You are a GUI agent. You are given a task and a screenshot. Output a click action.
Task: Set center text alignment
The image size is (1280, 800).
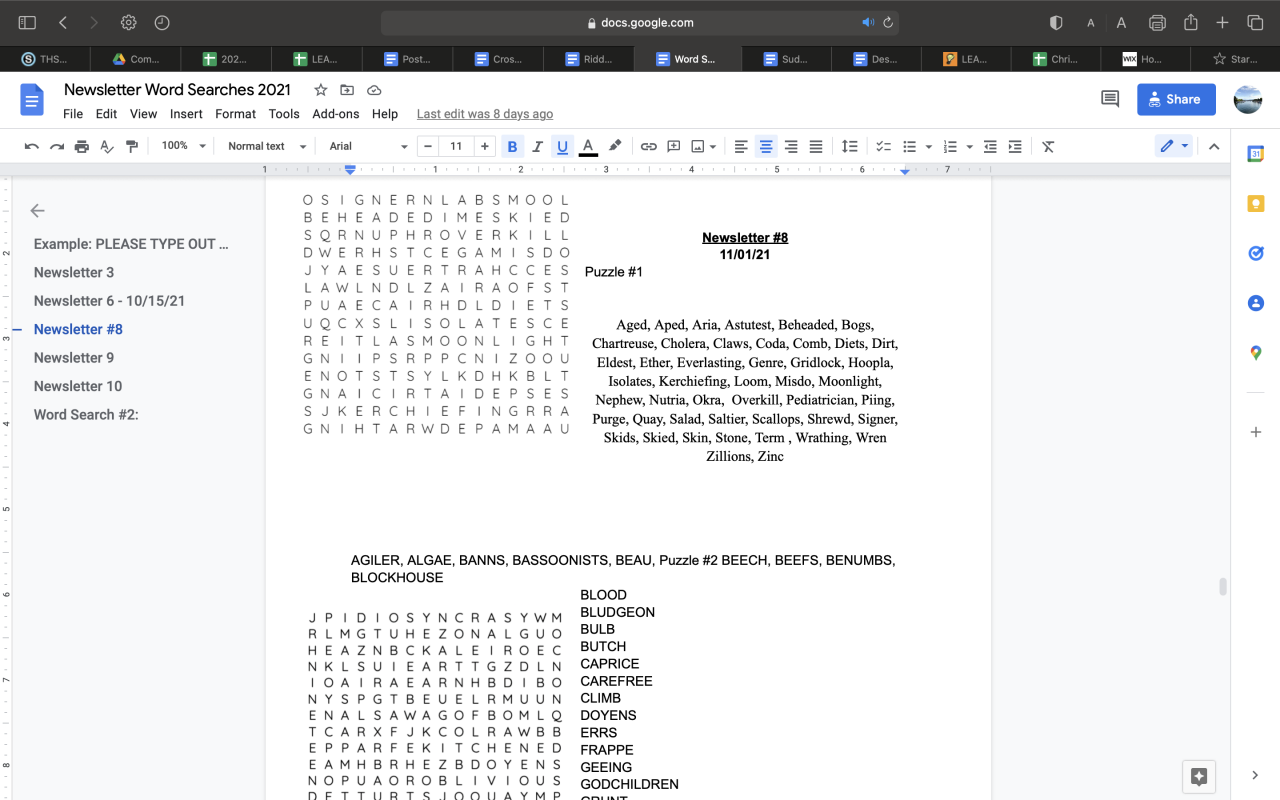tap(766, 146)
